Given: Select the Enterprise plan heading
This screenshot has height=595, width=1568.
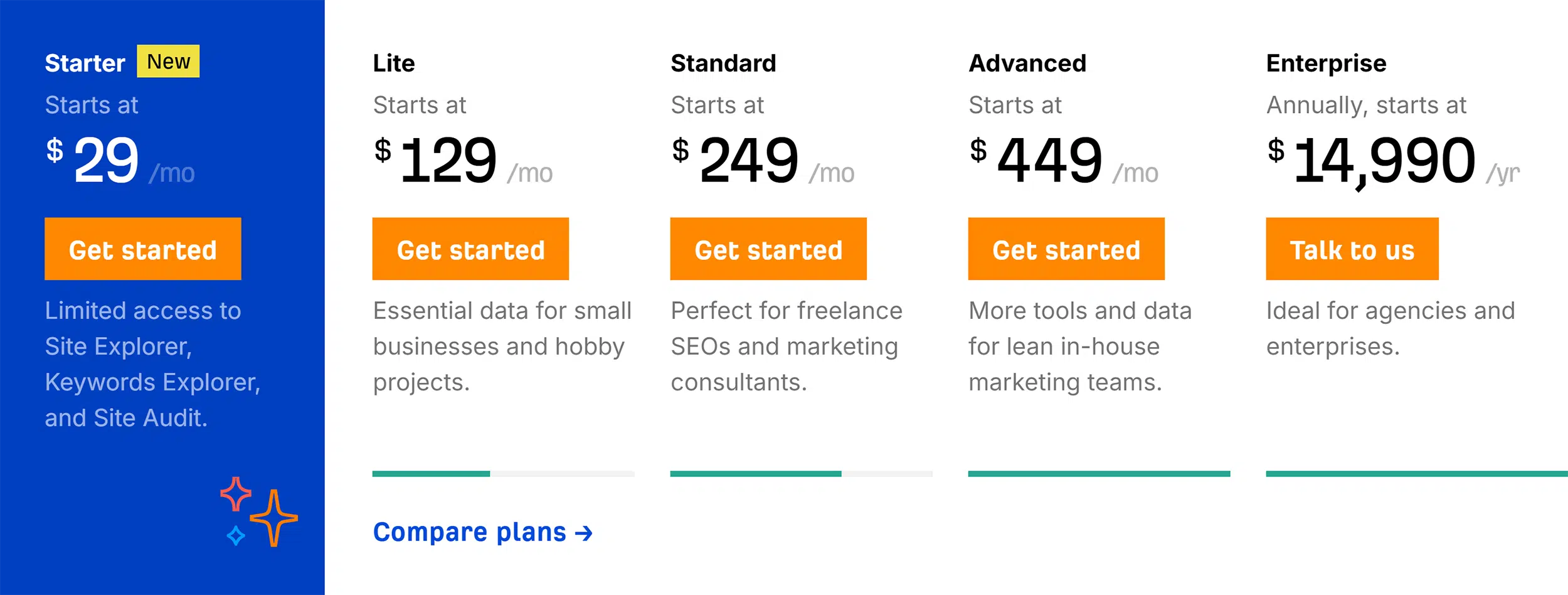Looking at the screenshot, I should 1326,63.
